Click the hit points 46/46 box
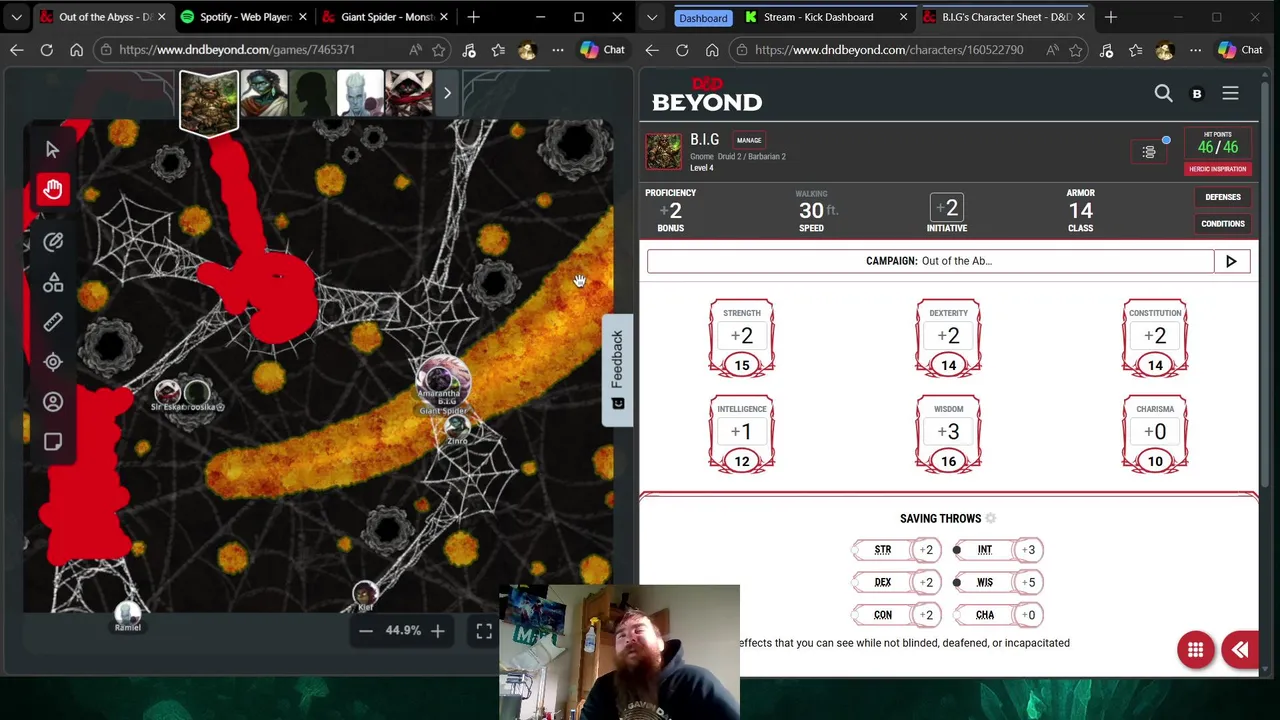The width and height of the screenshot is (1280, 720). 1217,142
